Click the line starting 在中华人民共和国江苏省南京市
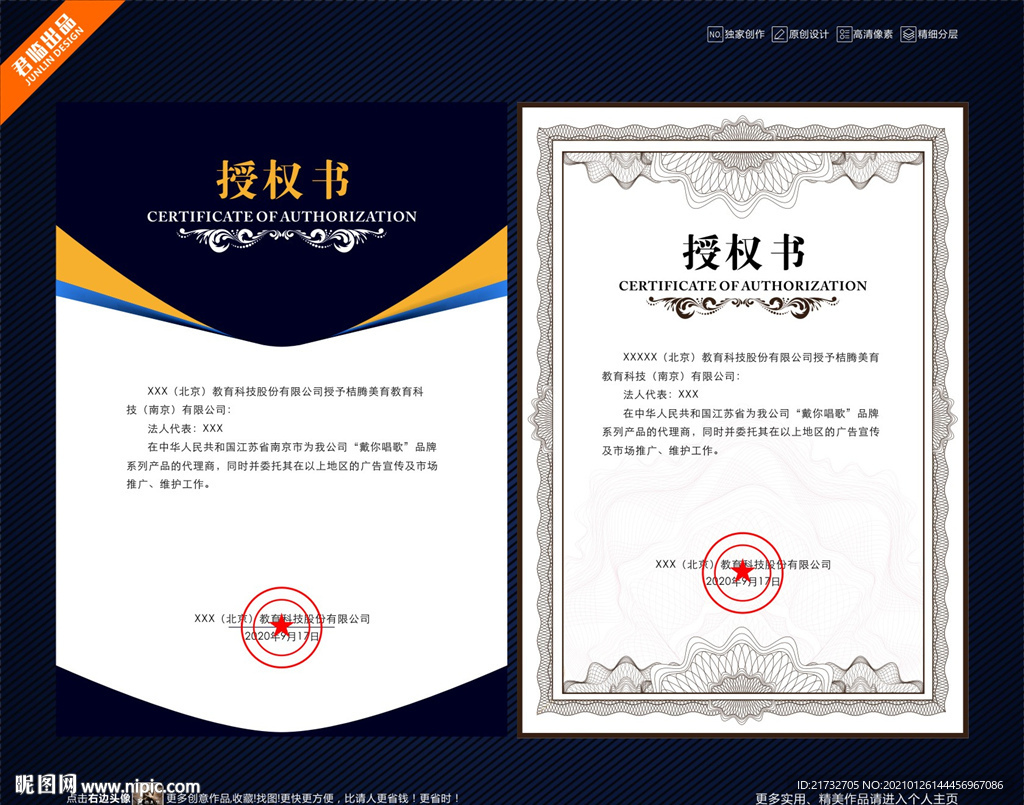Screen dimensions: 1024x805 click(x=292, y=447)
